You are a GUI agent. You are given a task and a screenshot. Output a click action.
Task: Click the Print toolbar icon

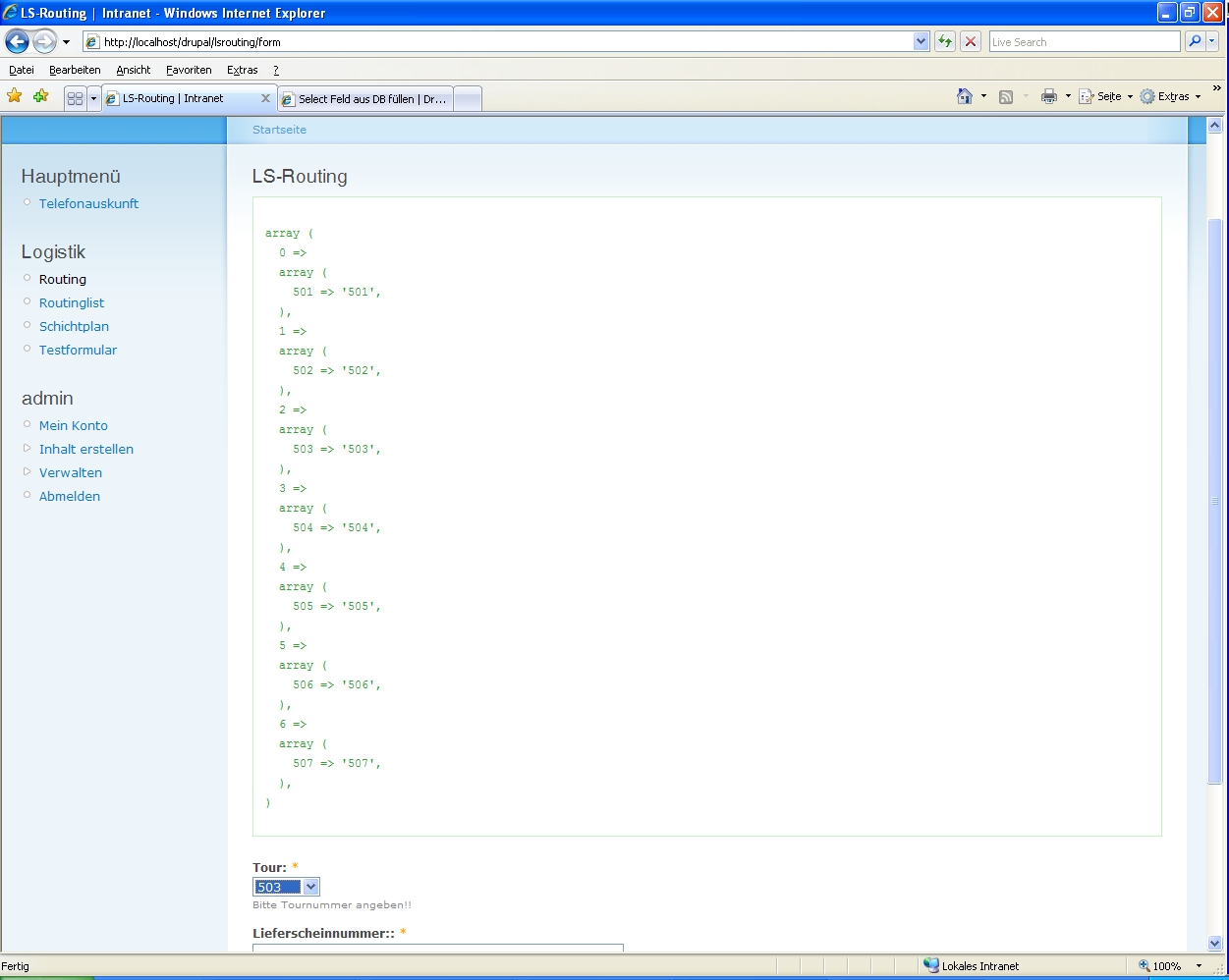point(1049,96)
